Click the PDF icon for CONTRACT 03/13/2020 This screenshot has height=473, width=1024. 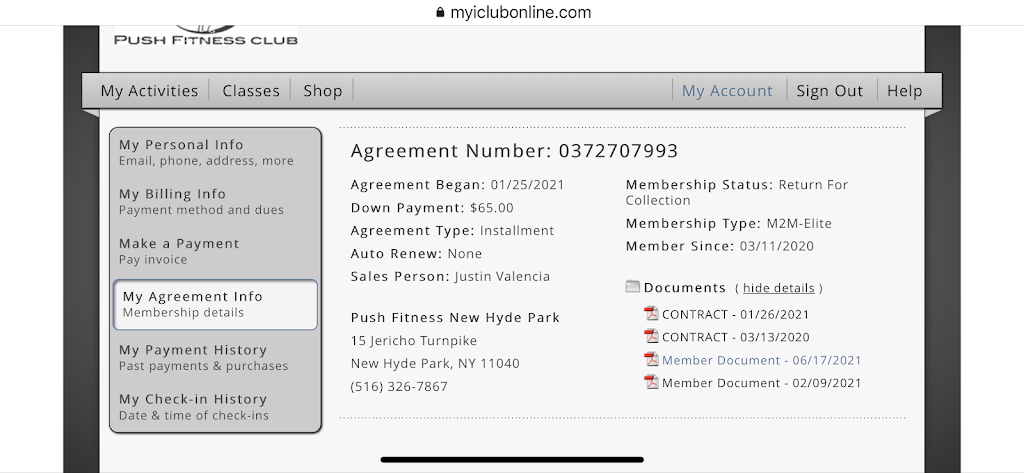coord(651,337)
